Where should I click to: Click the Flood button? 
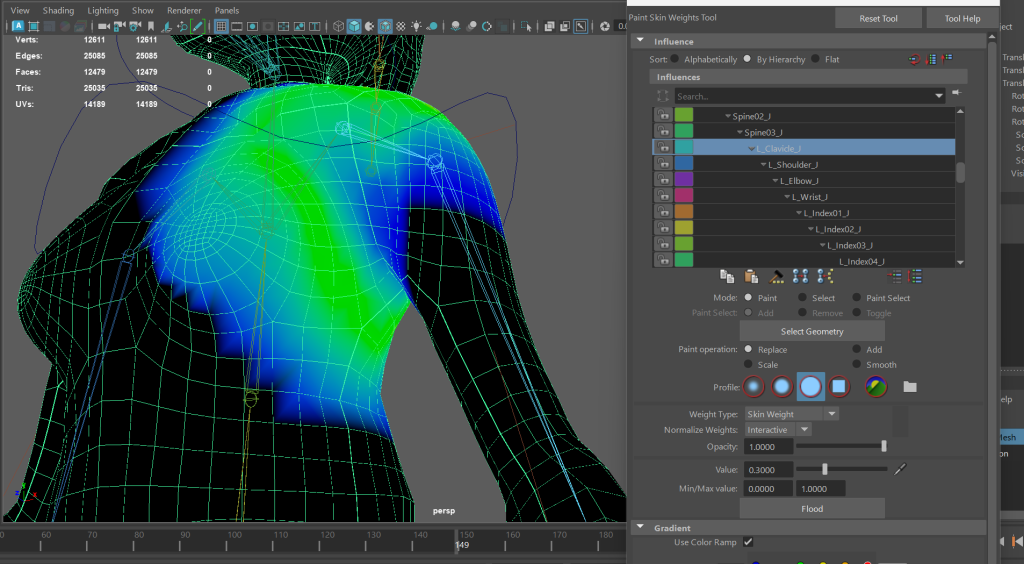coord(812,508)
